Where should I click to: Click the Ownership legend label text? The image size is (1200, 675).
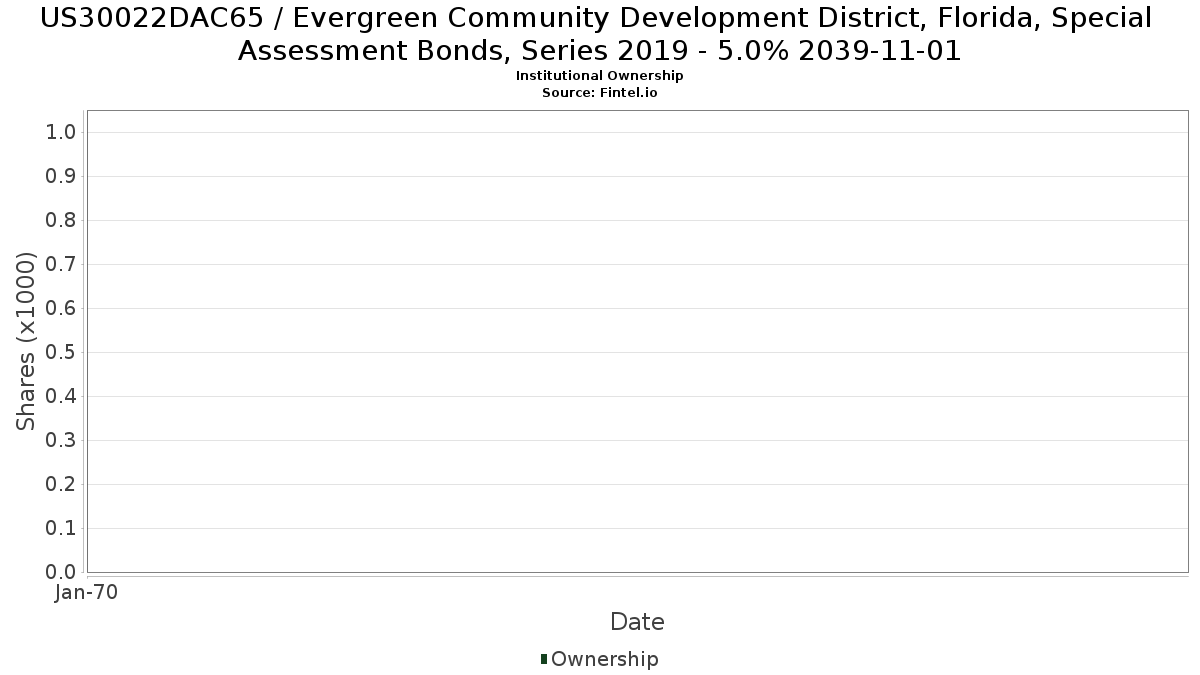click(604, 659)
